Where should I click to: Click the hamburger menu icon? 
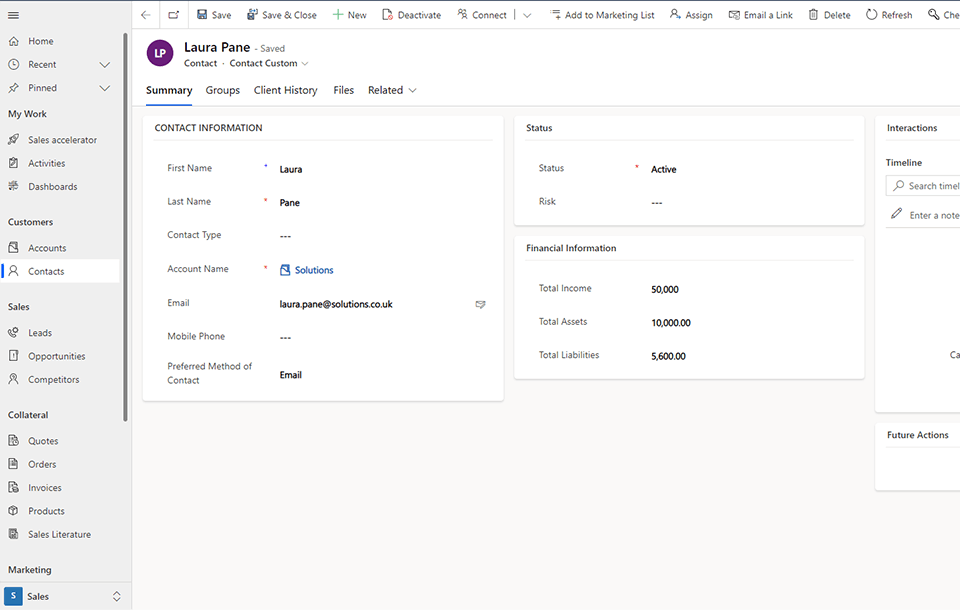(13, 14)
